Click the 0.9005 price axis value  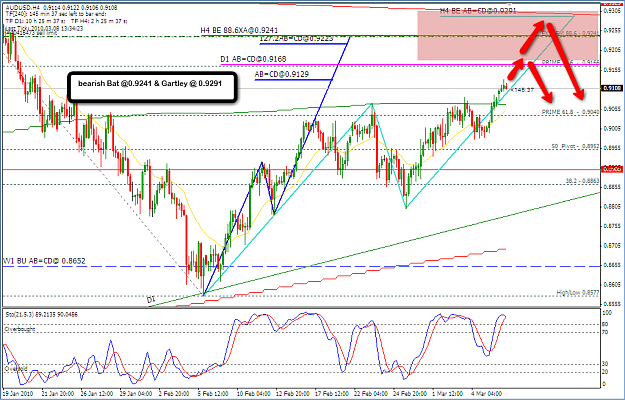(613, 128)
